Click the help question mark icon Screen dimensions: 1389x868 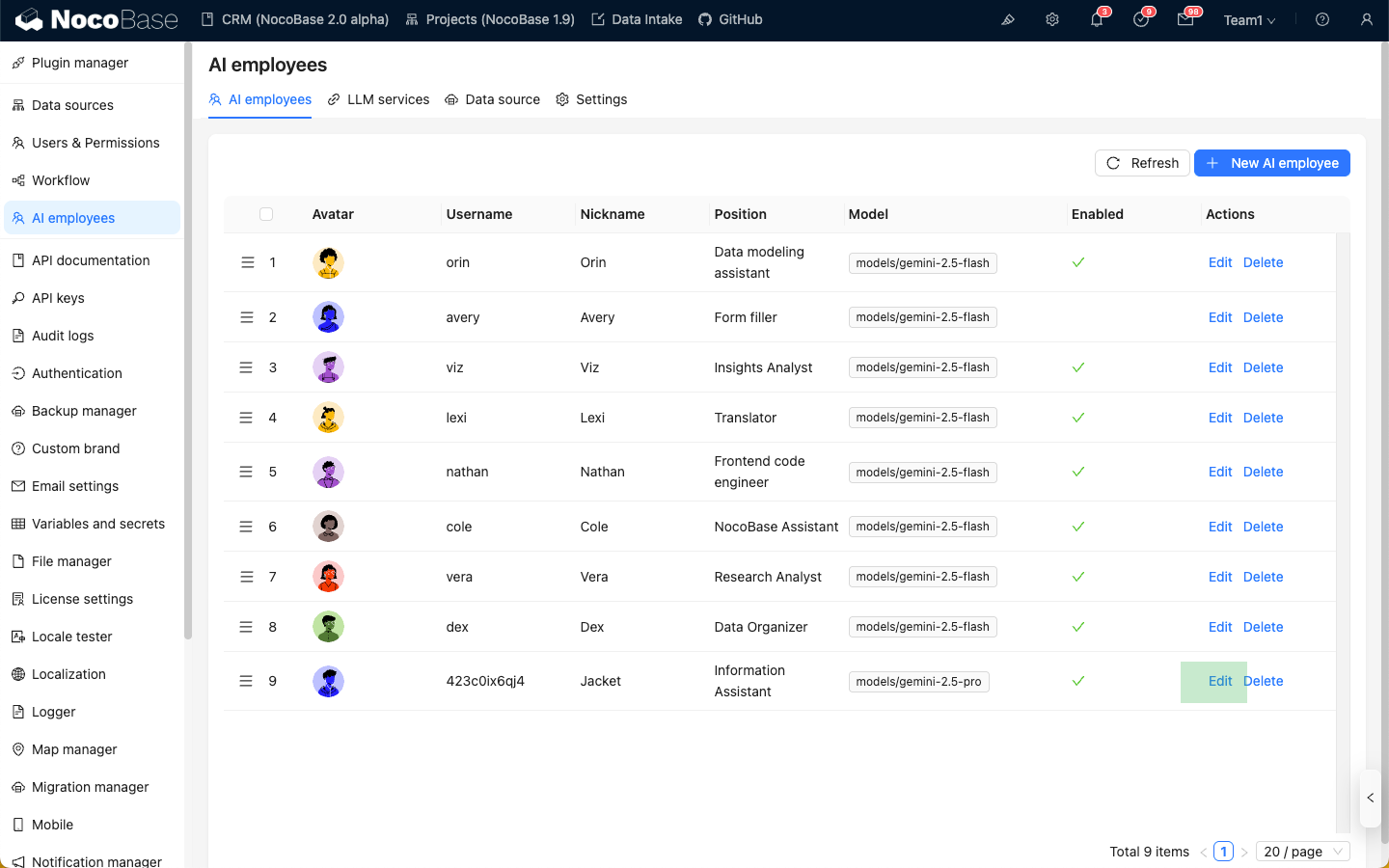coord(1322,19)
